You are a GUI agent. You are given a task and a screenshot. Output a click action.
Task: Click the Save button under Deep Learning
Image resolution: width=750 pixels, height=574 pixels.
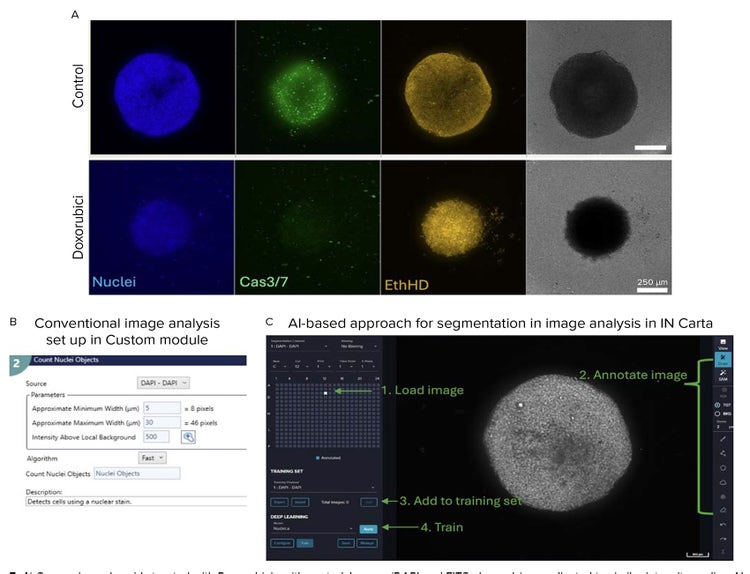click(x=346, y=543)
